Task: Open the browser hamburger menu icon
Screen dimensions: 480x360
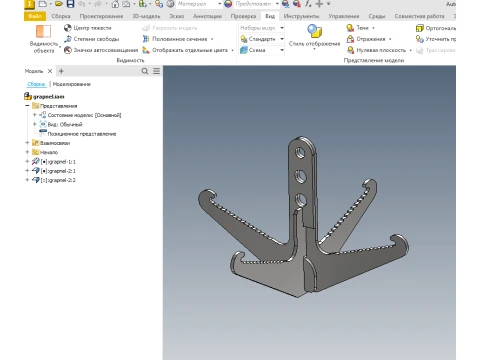Action: (x=156, y=71)
